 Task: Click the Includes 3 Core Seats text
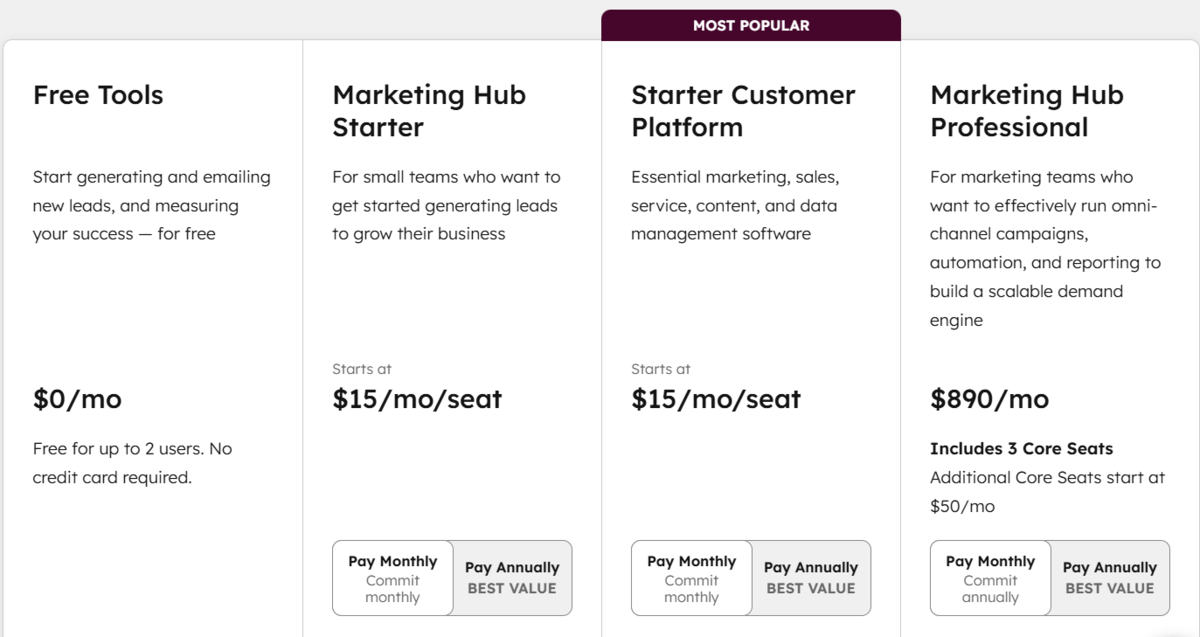(x=1021, y=448)
